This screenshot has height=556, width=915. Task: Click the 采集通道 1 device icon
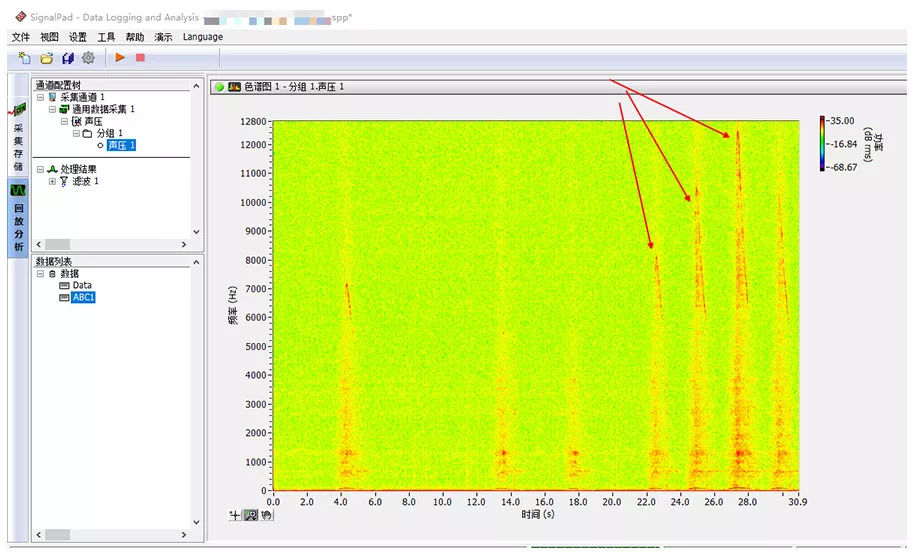point(53,97)
